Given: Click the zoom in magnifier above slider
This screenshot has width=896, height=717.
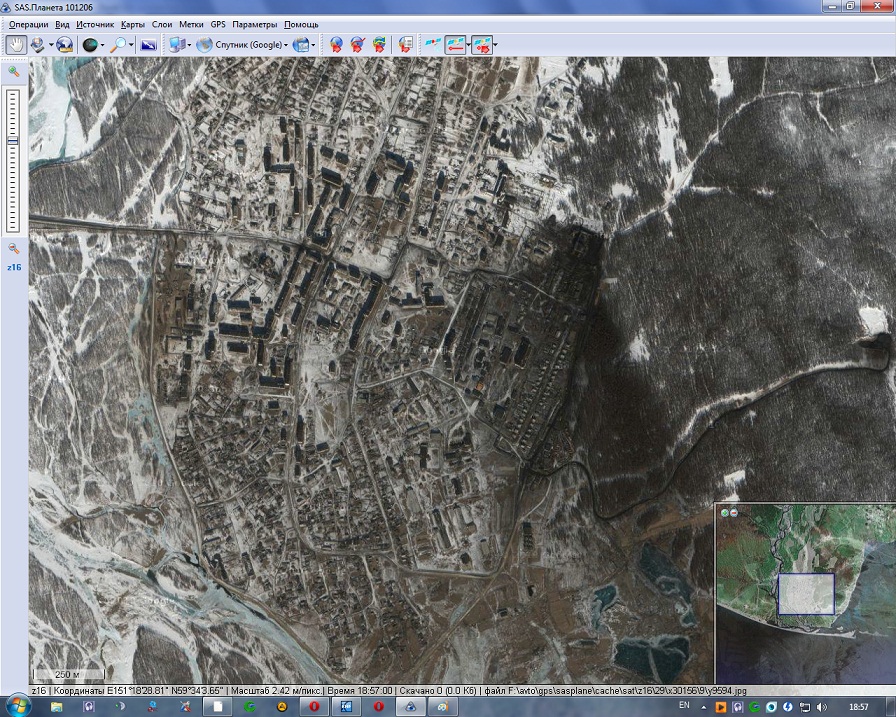Looking at the screenshot, I should pos(14,72).
